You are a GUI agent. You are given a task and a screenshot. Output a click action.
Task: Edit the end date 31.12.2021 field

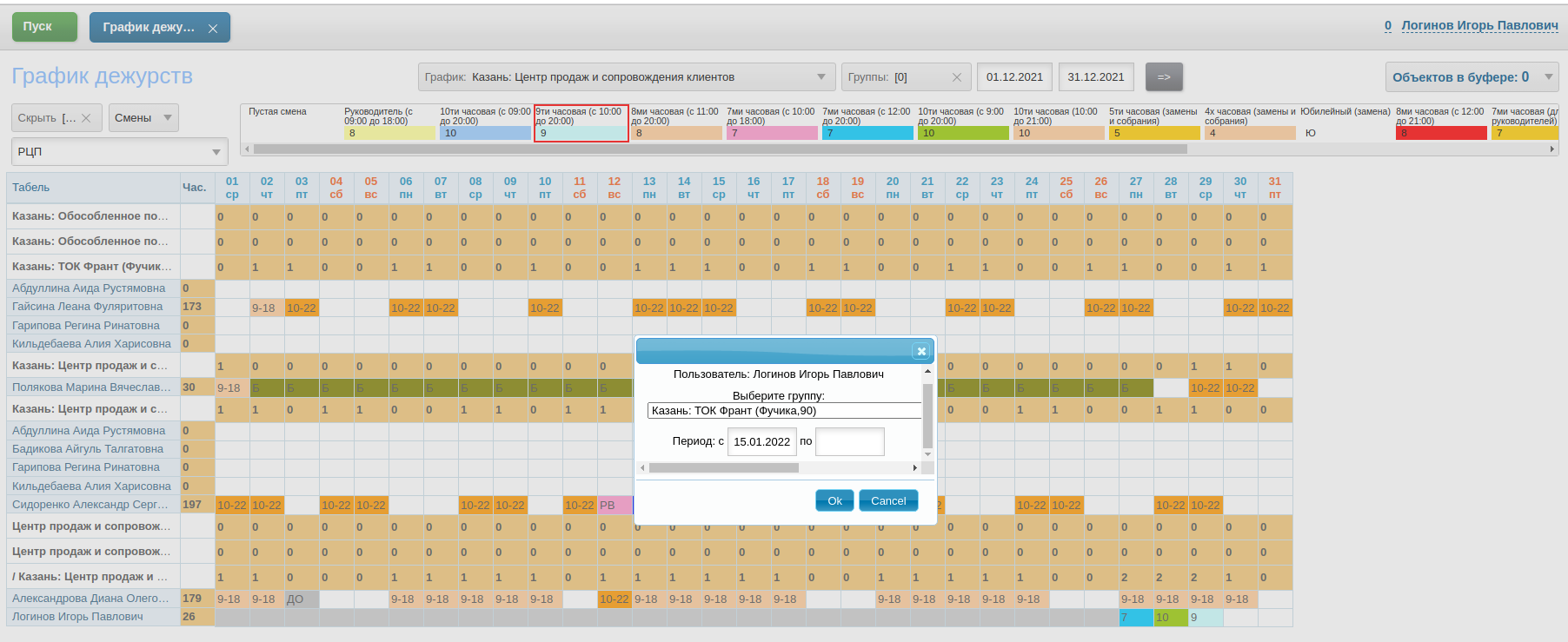tap(1096, 77)
